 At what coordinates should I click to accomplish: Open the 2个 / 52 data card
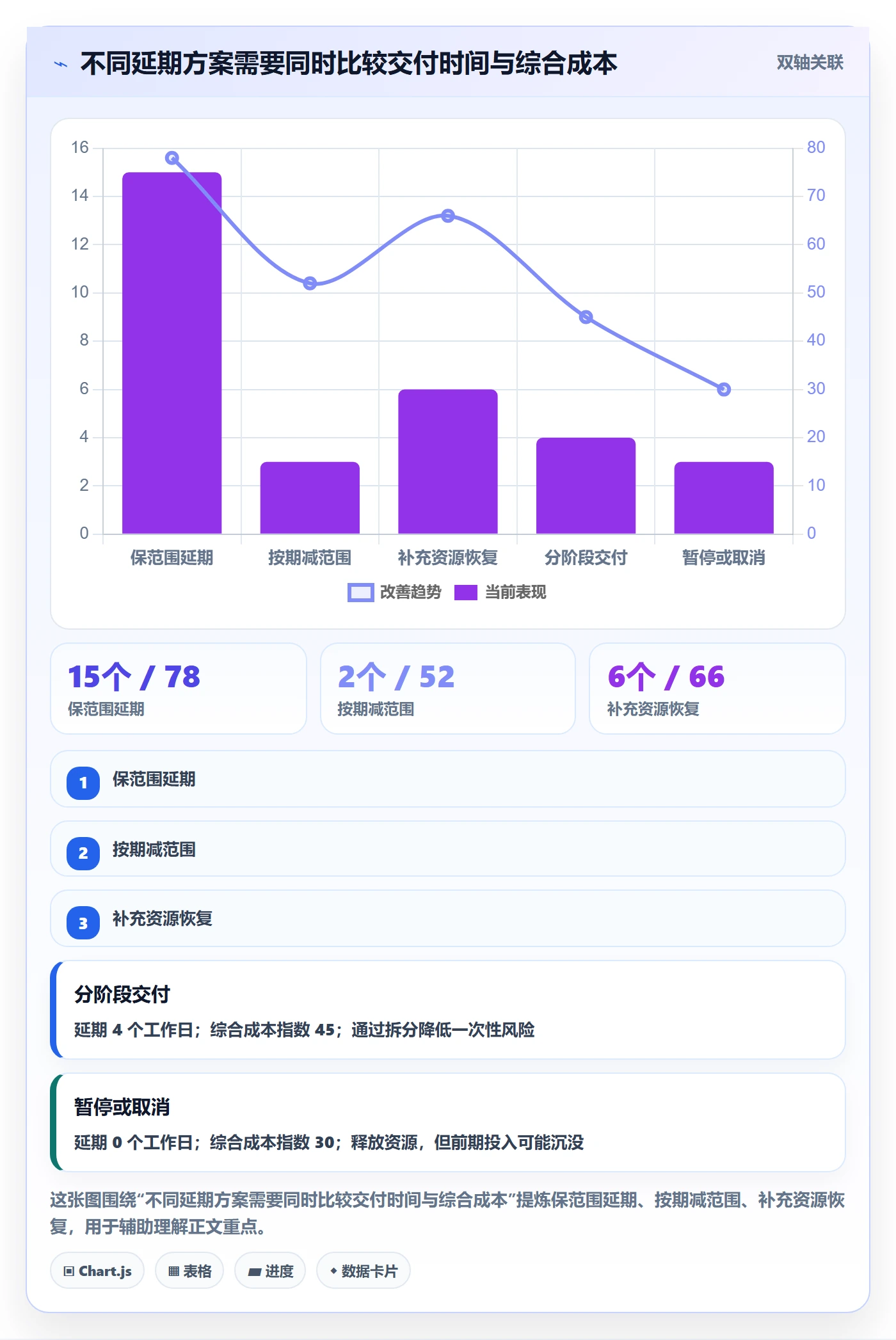(448, 689)
